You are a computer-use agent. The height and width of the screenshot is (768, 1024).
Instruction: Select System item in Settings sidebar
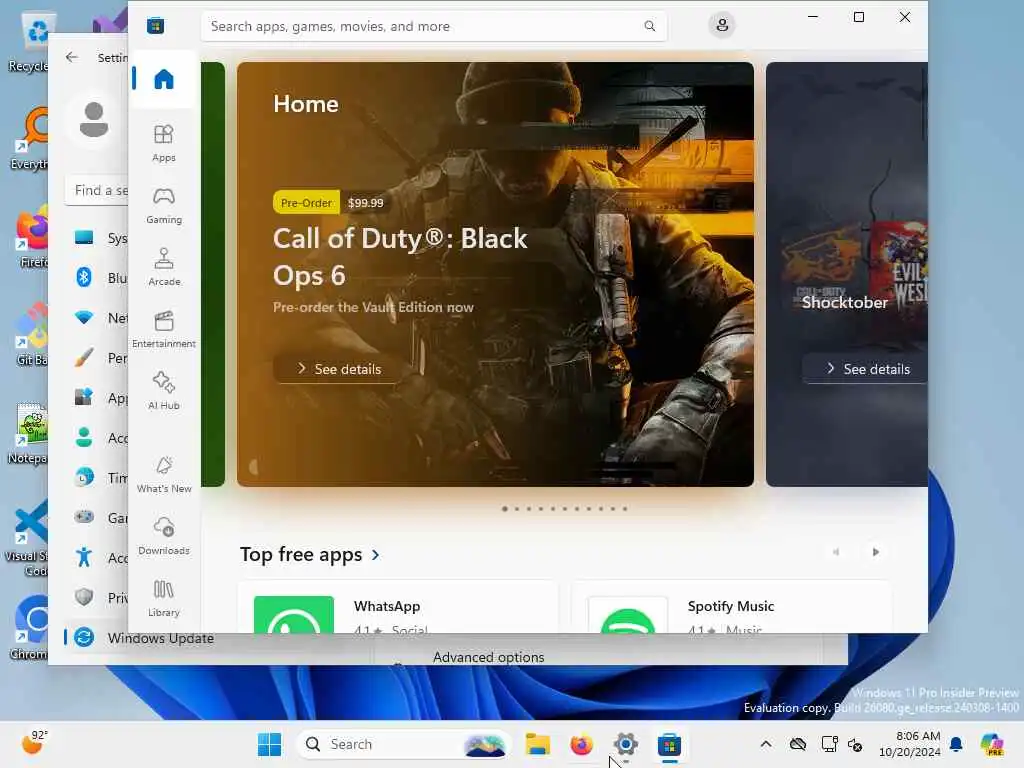coord(97,238)
